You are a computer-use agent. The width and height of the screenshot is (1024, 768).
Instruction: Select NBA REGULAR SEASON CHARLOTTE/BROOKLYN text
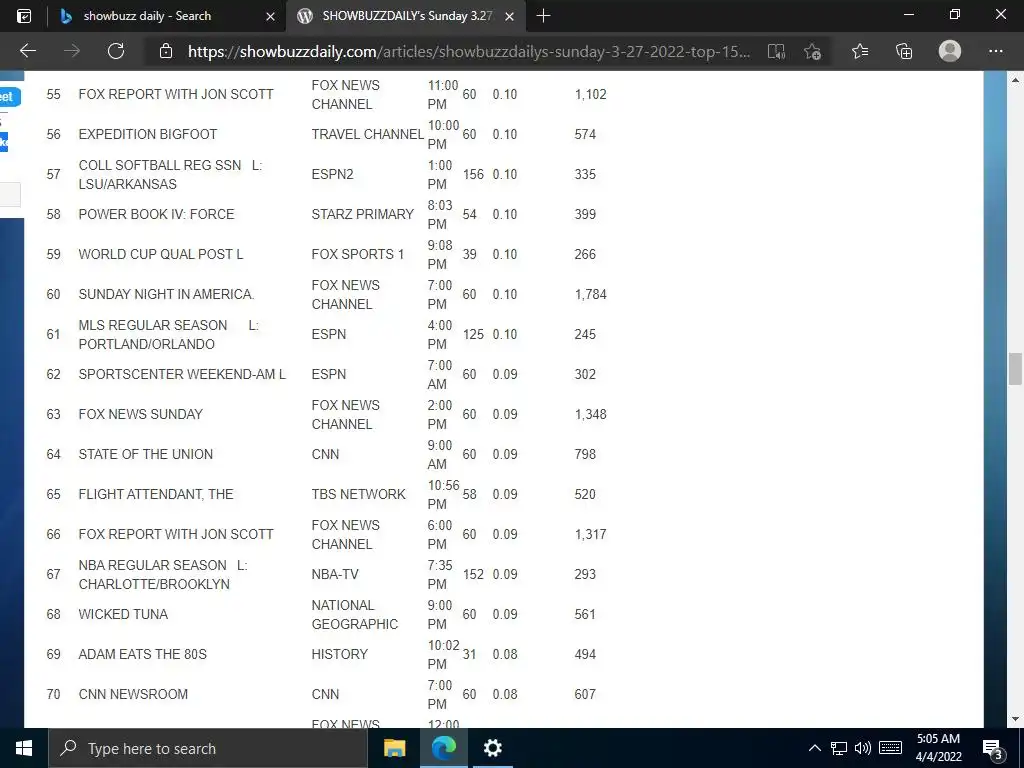tap(163, 574)
